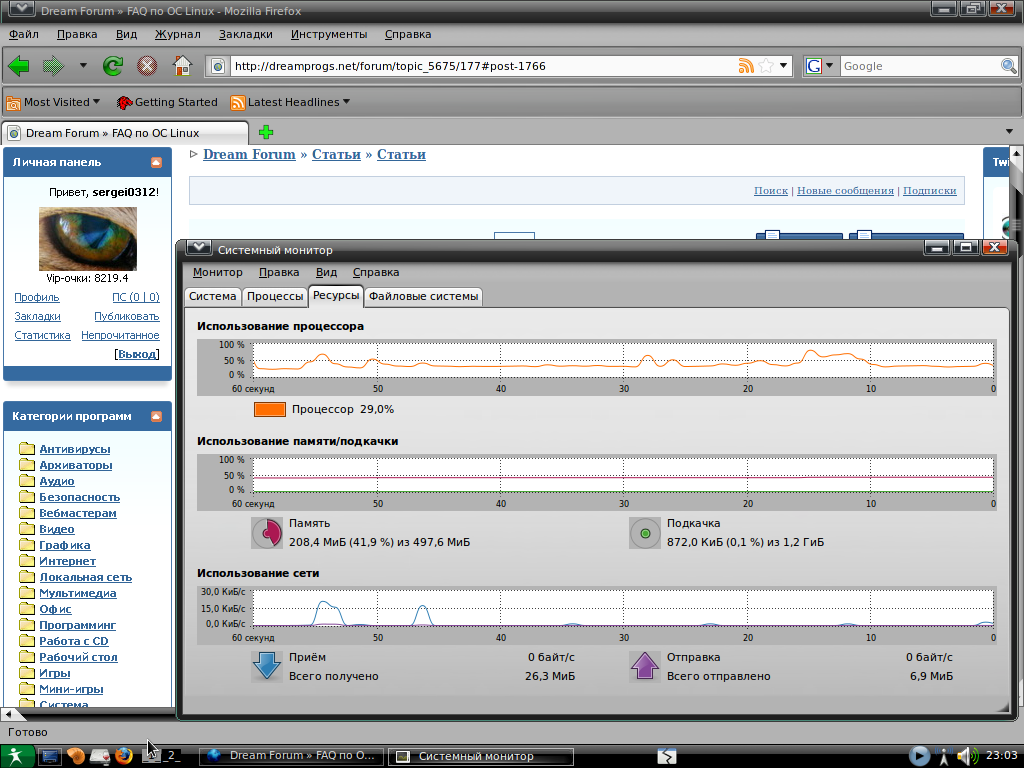Click the volume speaker icon in tray

968,756
